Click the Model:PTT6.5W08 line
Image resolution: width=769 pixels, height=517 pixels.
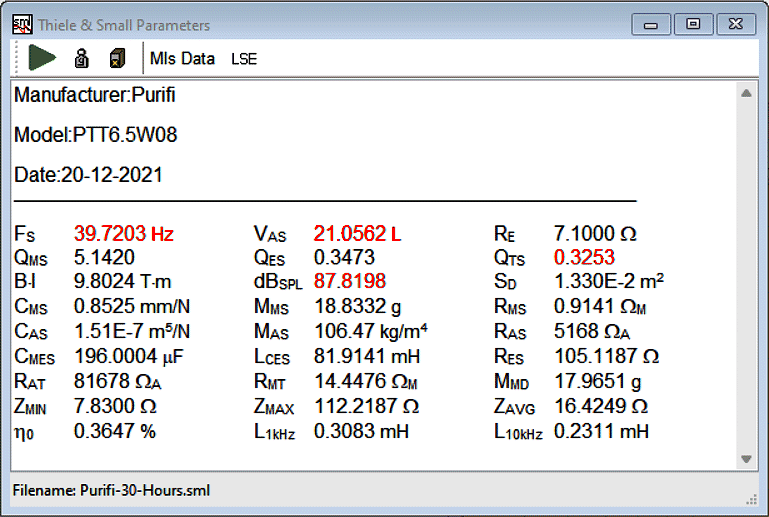pos(96,135)
